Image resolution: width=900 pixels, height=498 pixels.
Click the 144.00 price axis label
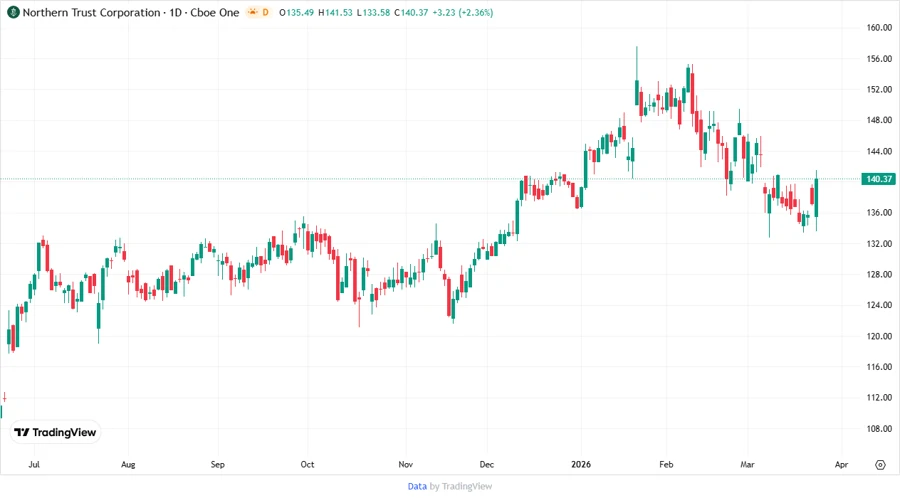879,151
